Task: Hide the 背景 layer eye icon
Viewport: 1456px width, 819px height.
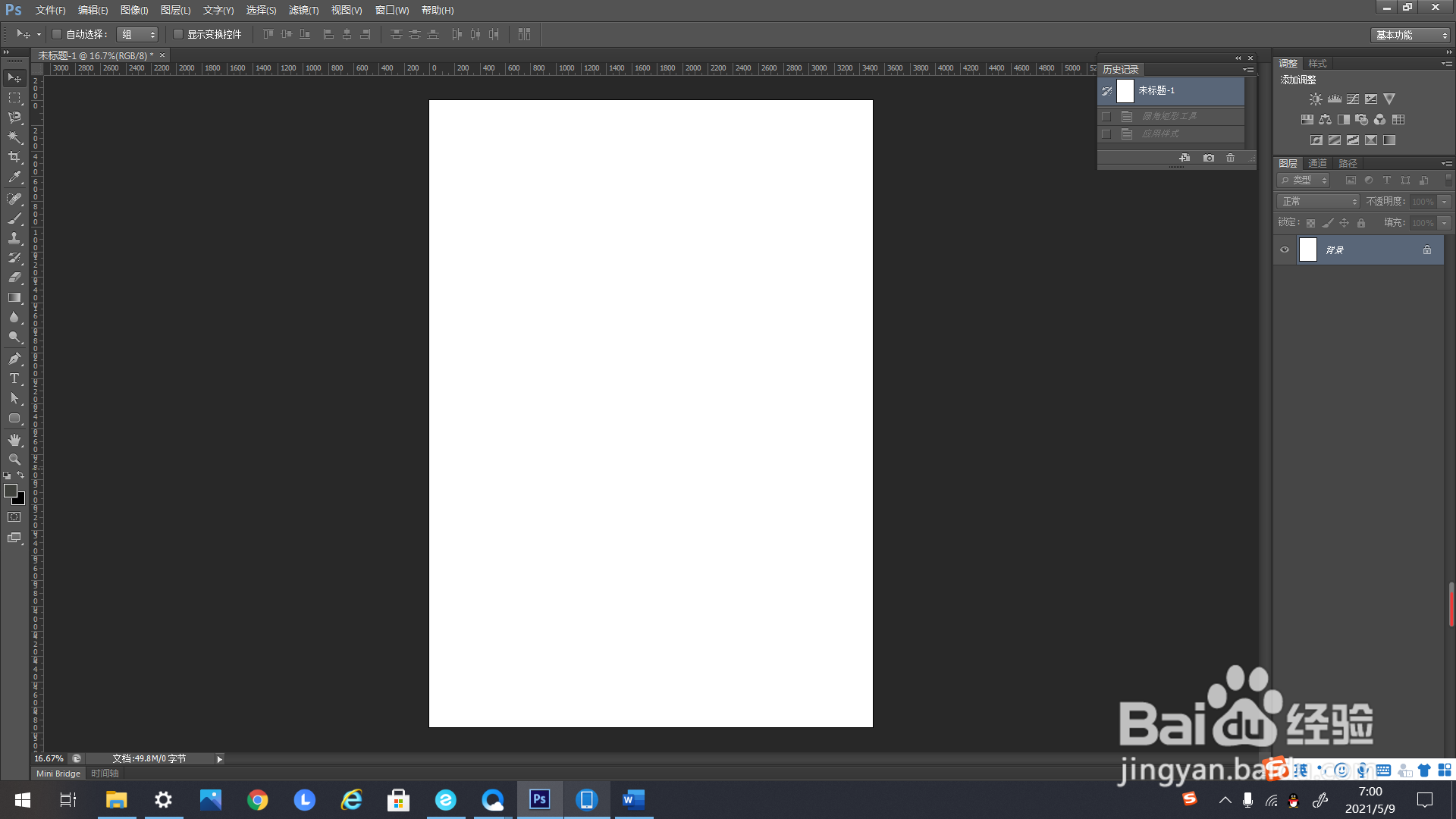Action: [1285, 250]
